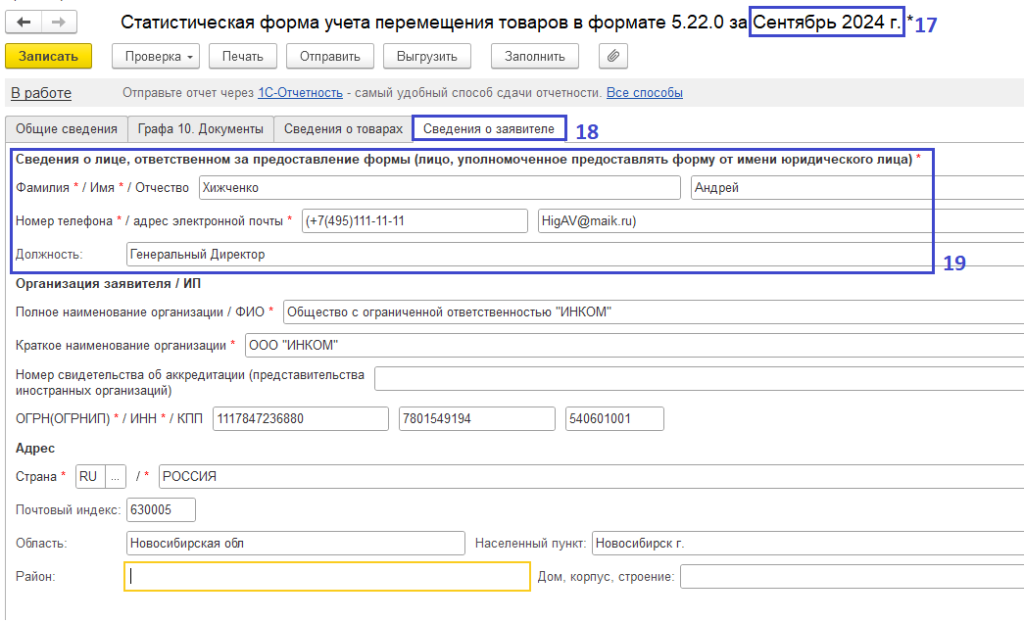This screenshot has width=1024, height=622.
Task: Switch to the Общие сведения tab
Action: click(67, 129)
